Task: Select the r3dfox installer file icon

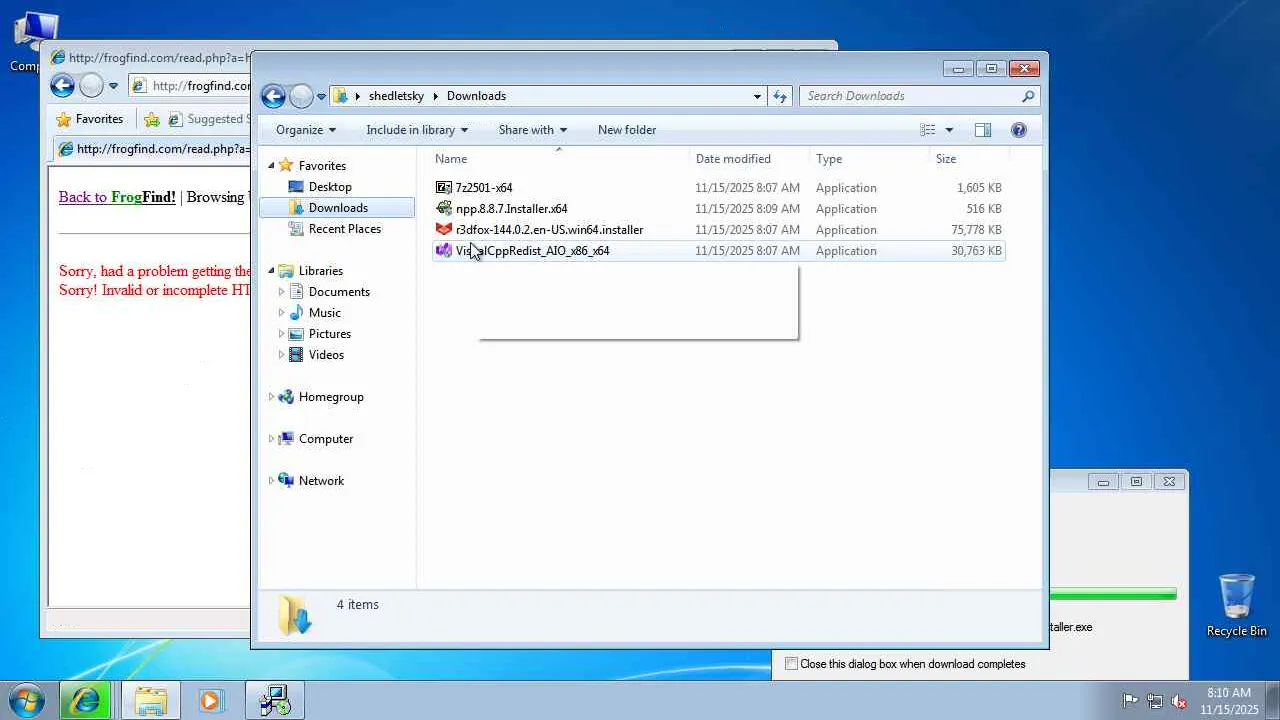Action: pos(444,230)
